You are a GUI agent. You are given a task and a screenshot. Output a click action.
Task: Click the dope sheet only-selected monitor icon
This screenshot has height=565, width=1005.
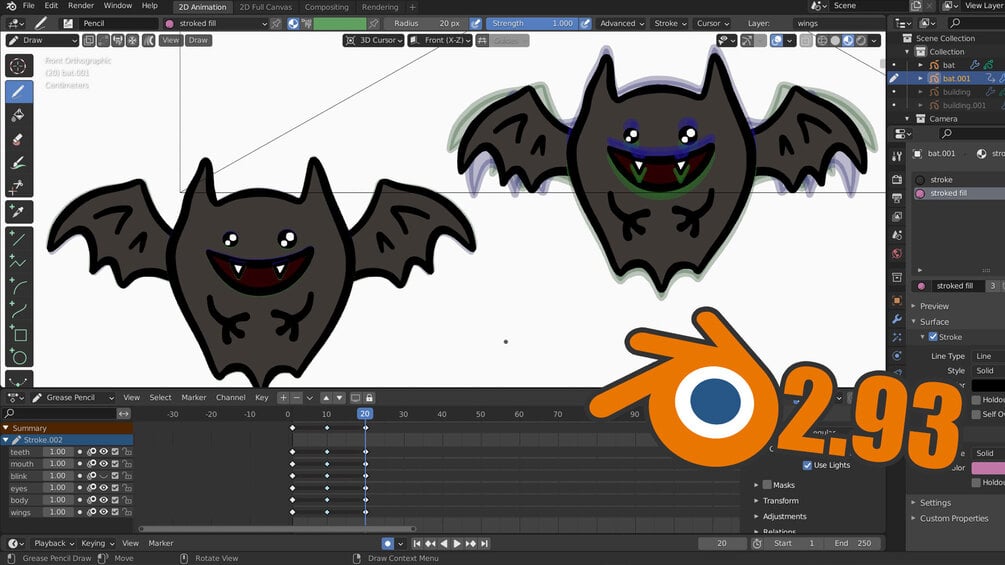355,398
